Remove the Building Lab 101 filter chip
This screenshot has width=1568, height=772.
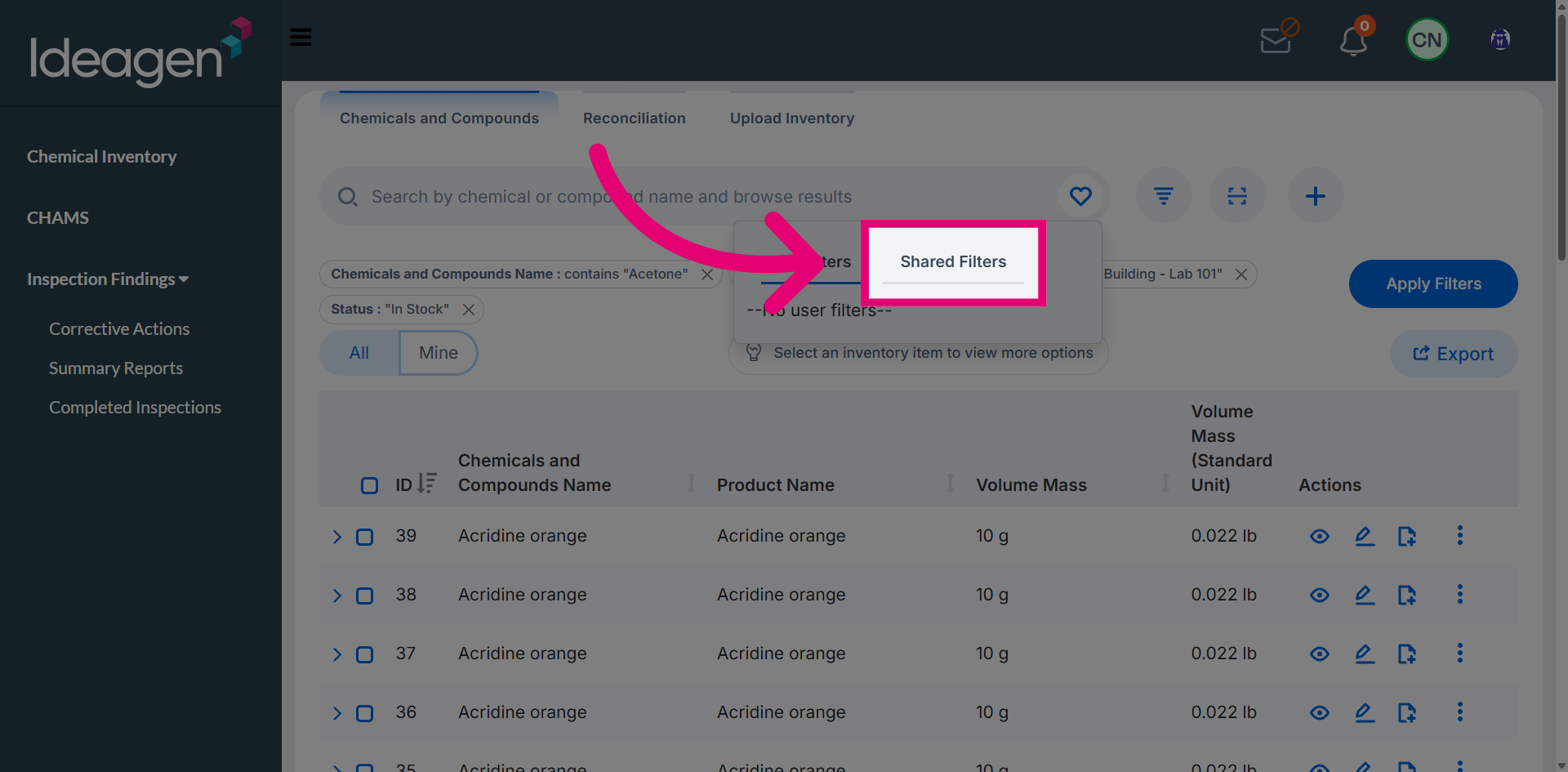pos(1241,274)
